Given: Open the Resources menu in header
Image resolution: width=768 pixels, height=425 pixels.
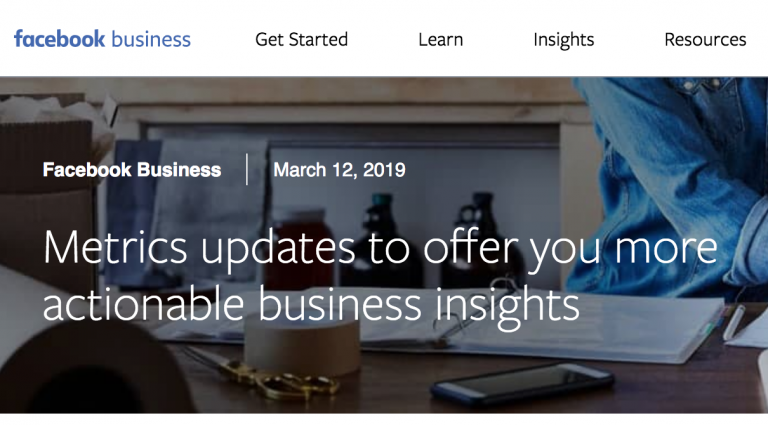Looking at the screenshot, I should pyautogui.click(x=705, y=39).
